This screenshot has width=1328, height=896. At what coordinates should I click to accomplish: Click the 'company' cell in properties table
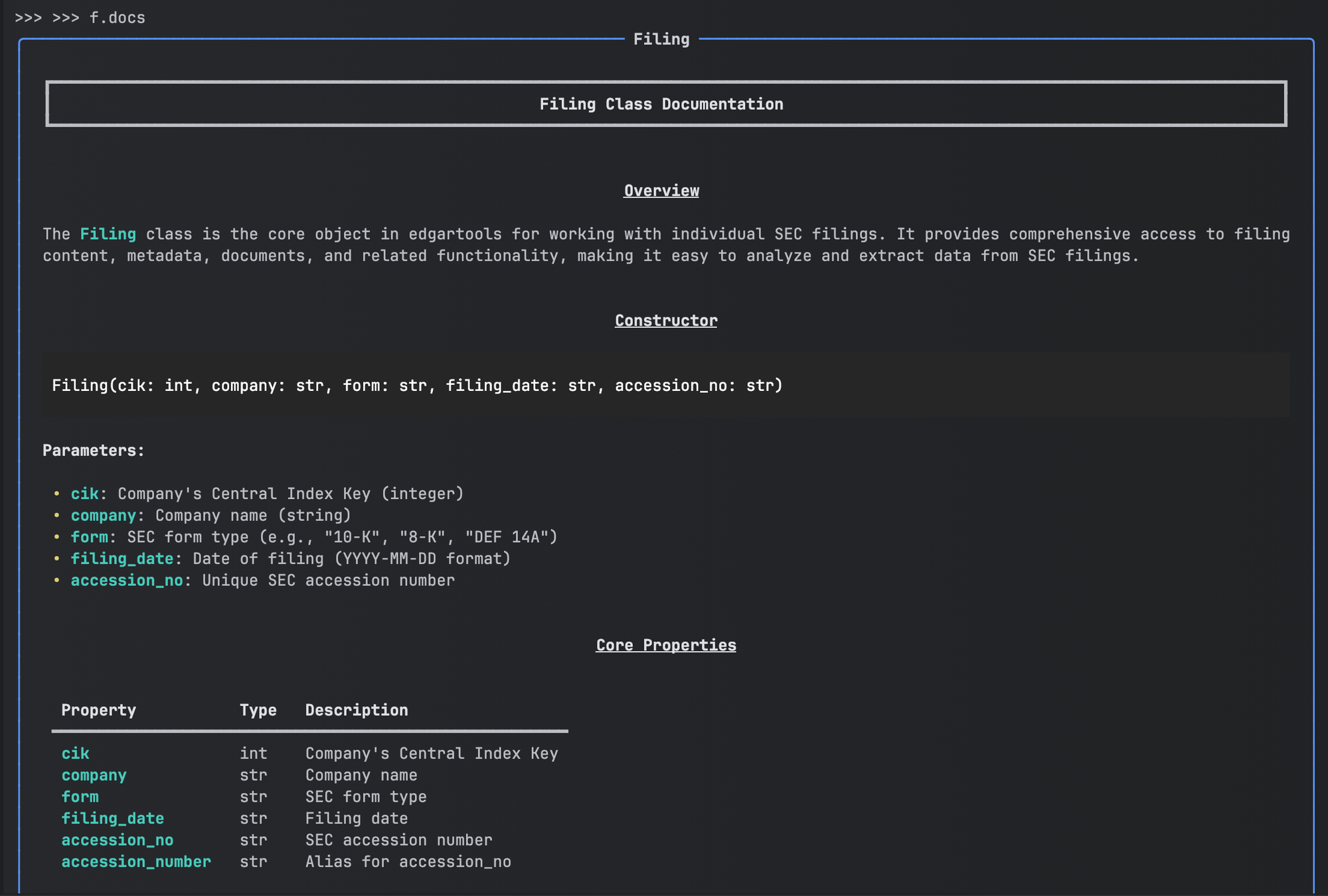pyautogui.click(x=94, y=775)
